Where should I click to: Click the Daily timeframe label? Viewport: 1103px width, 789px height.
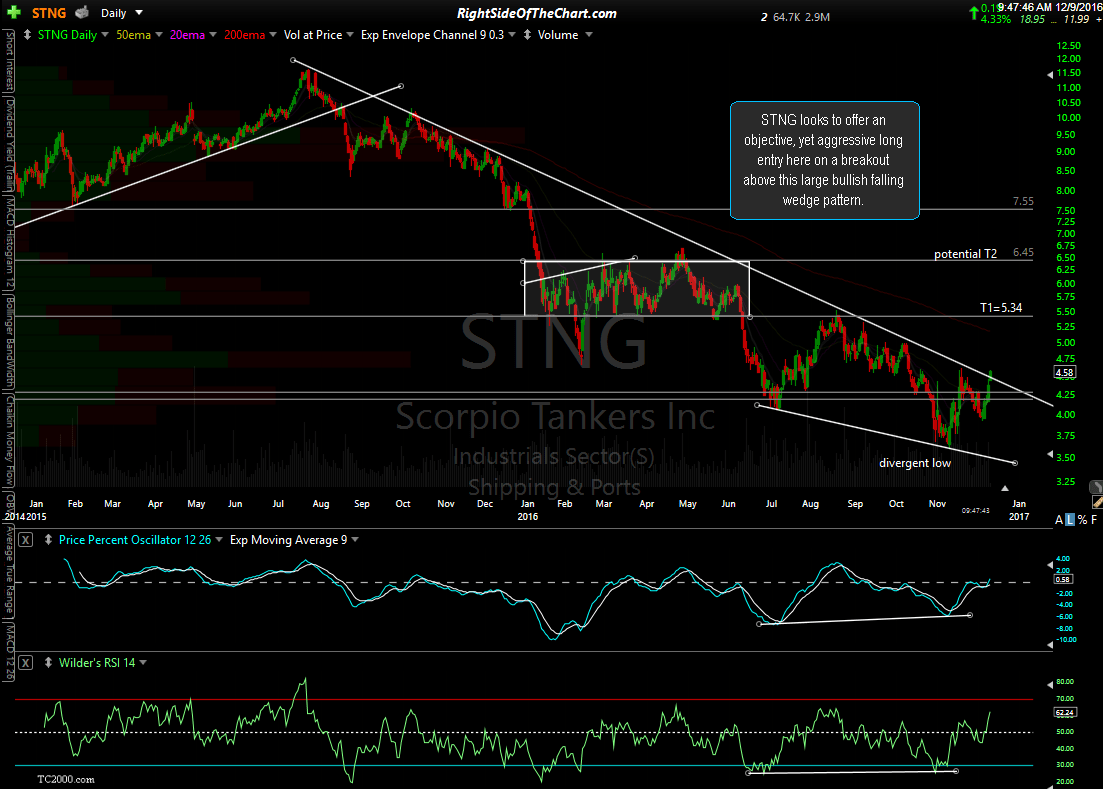point(113,13)
